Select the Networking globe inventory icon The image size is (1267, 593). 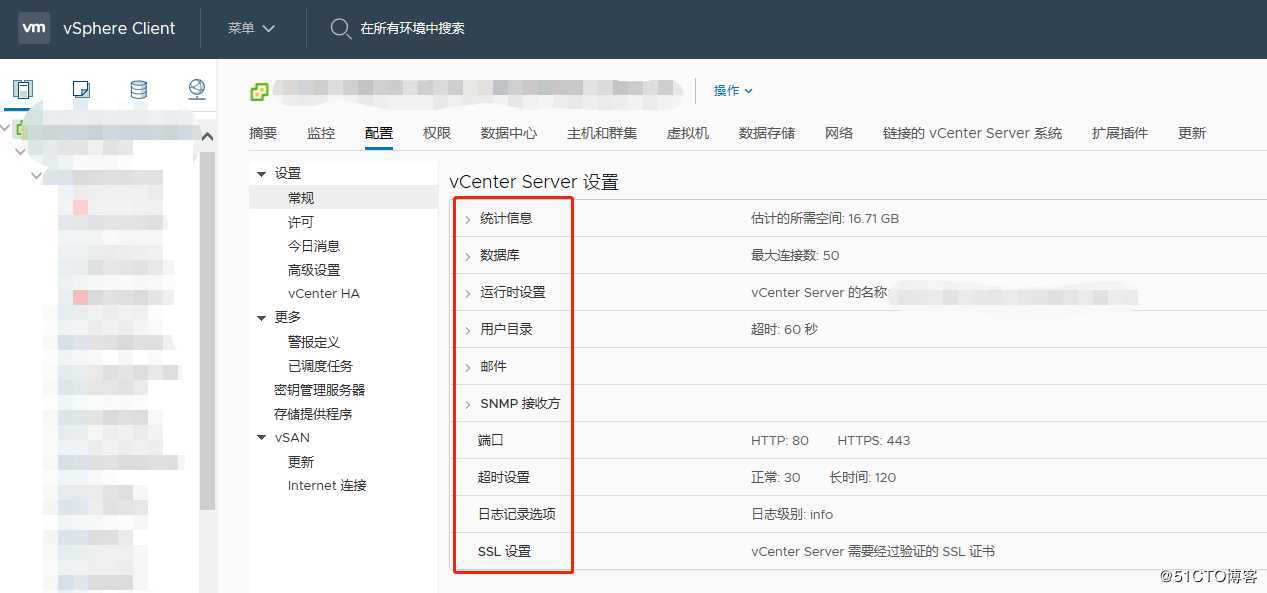pyautogui.click(x=196, y=89)
